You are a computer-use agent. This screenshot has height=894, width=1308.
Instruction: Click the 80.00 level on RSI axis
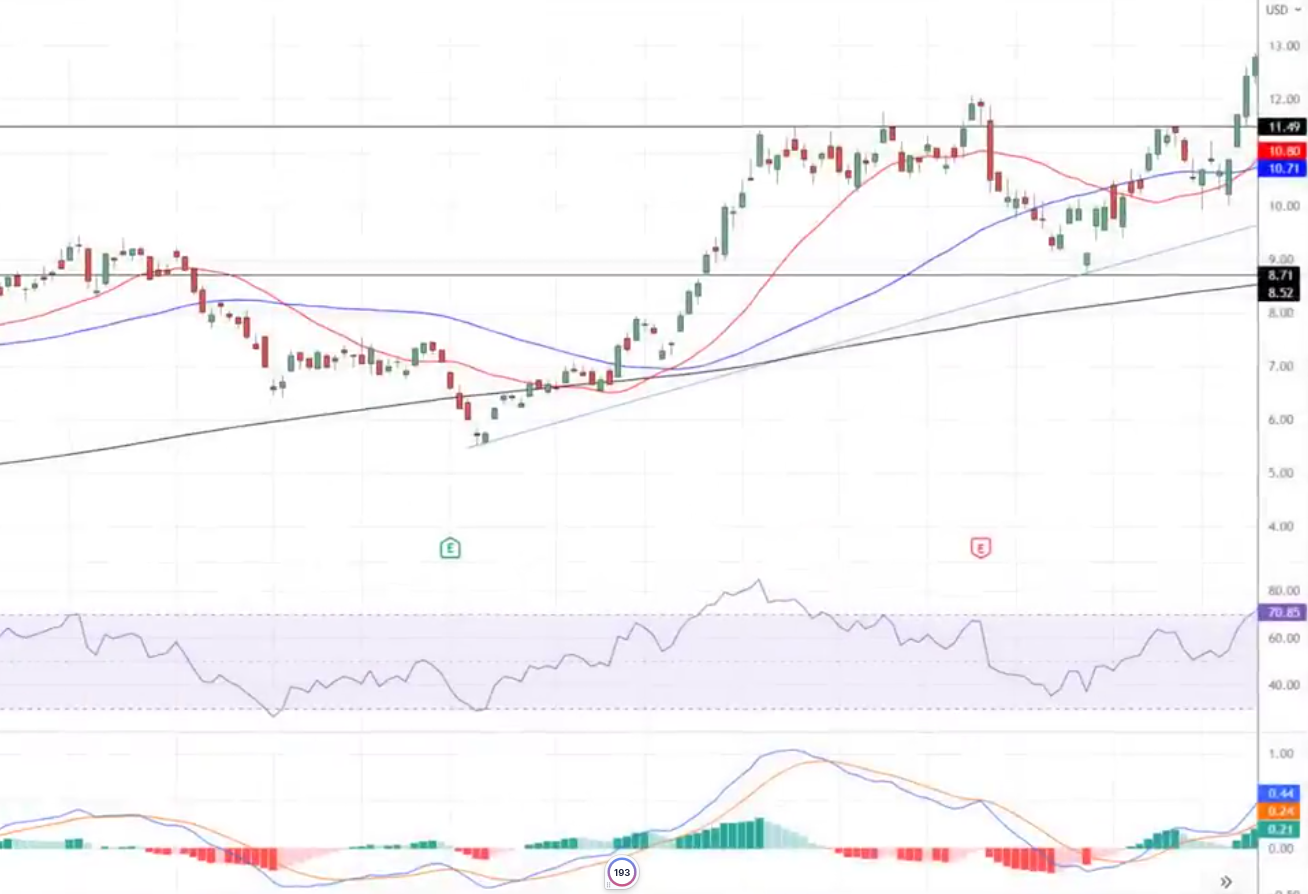click(x=1283, y=590)
